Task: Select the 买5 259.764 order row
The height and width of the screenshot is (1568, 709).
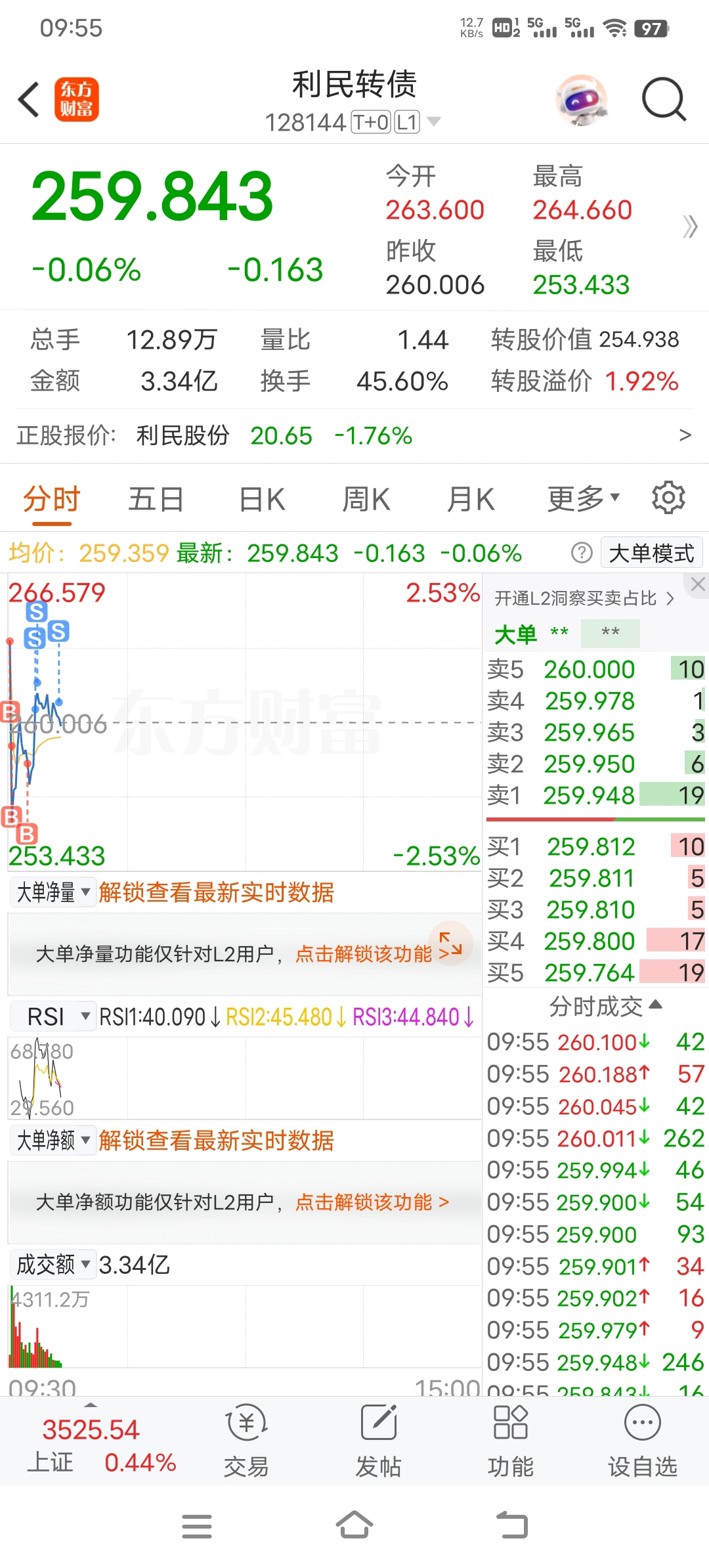Action: [x=595, y=972]
